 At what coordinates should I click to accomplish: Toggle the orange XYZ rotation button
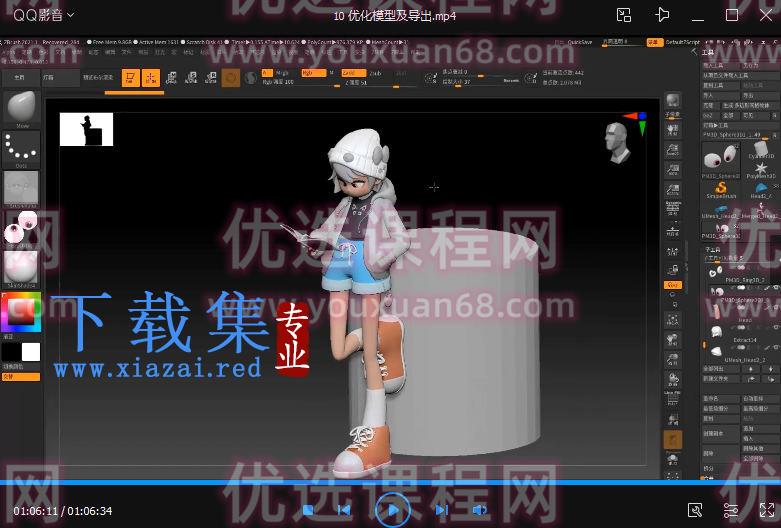tap(673, 285)
